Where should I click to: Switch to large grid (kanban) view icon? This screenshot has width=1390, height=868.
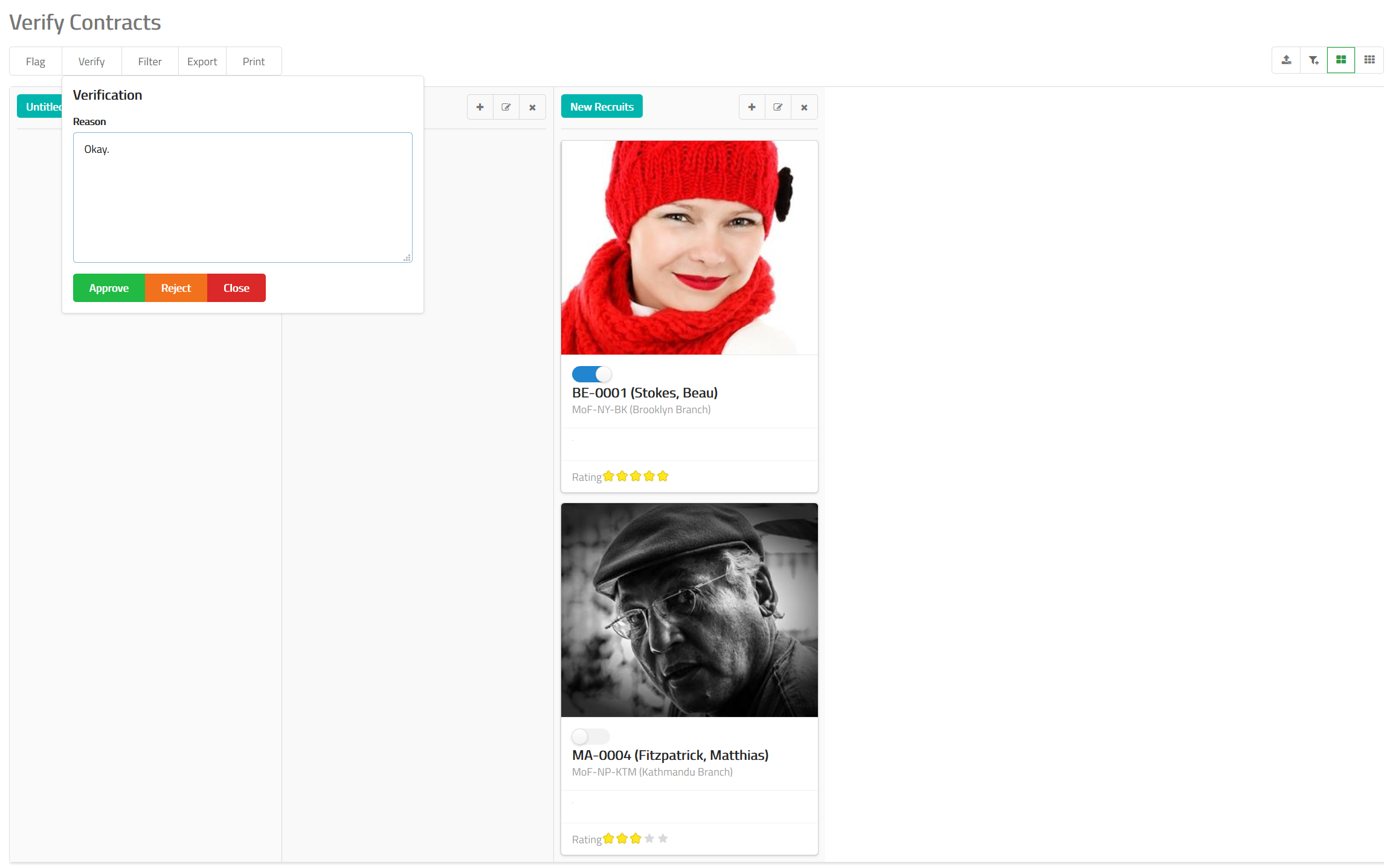(x=1340, y=60)
